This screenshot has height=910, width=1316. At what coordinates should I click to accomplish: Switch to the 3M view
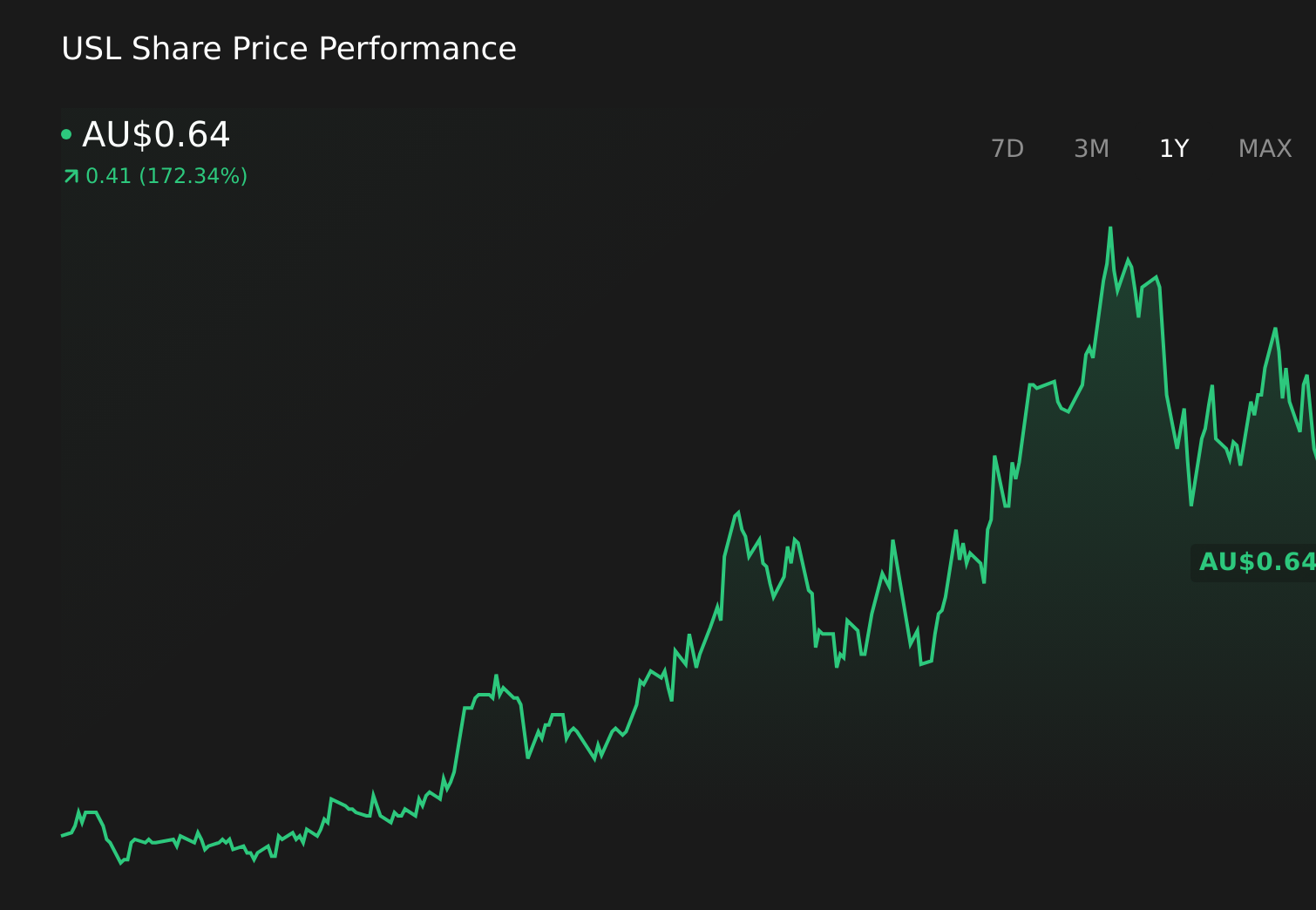tap(1090, 148)
